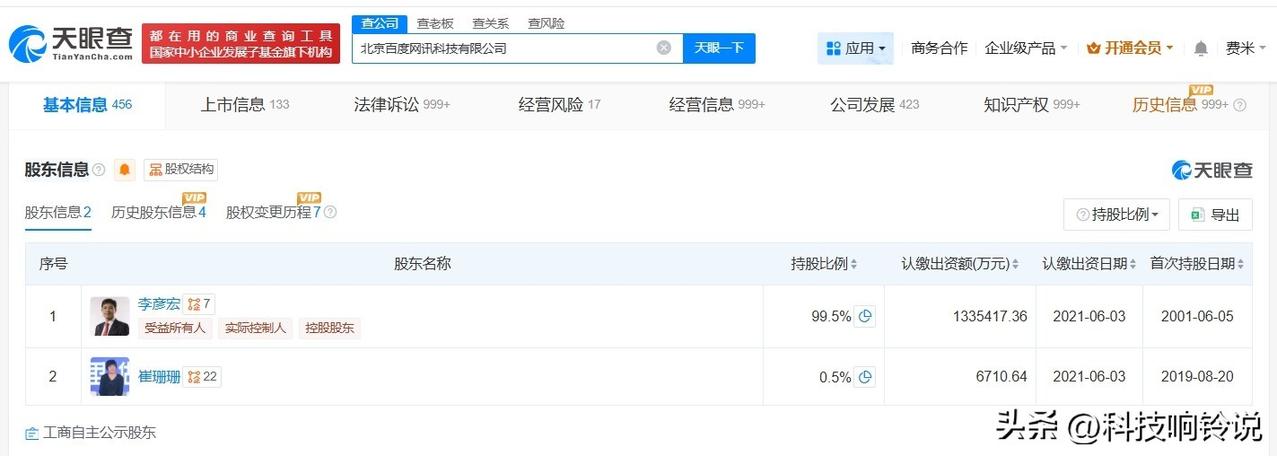Open 商务合作 link

click(939, 48)
